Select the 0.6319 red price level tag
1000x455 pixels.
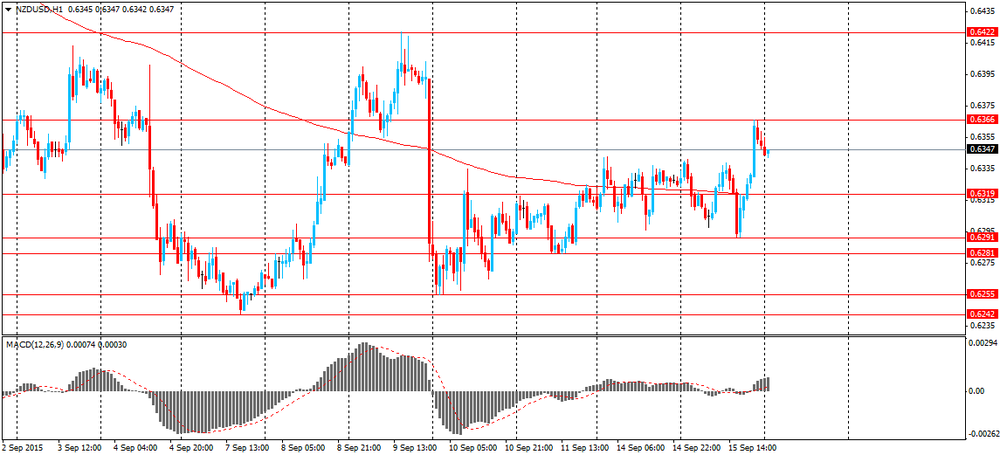tap(982, 193)
